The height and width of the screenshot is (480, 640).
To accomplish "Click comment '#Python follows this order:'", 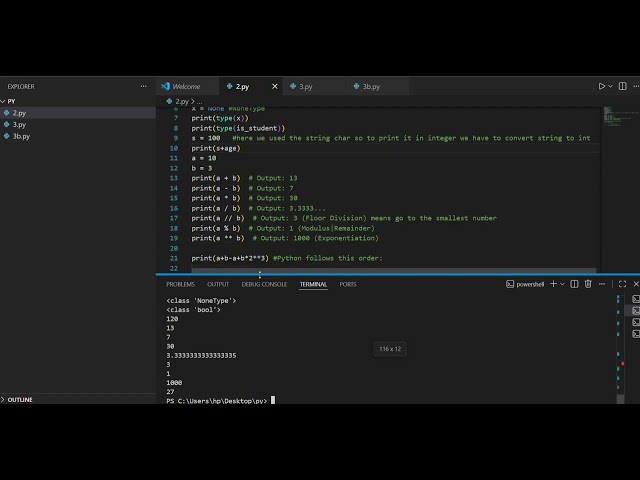I will coord(328,258).
